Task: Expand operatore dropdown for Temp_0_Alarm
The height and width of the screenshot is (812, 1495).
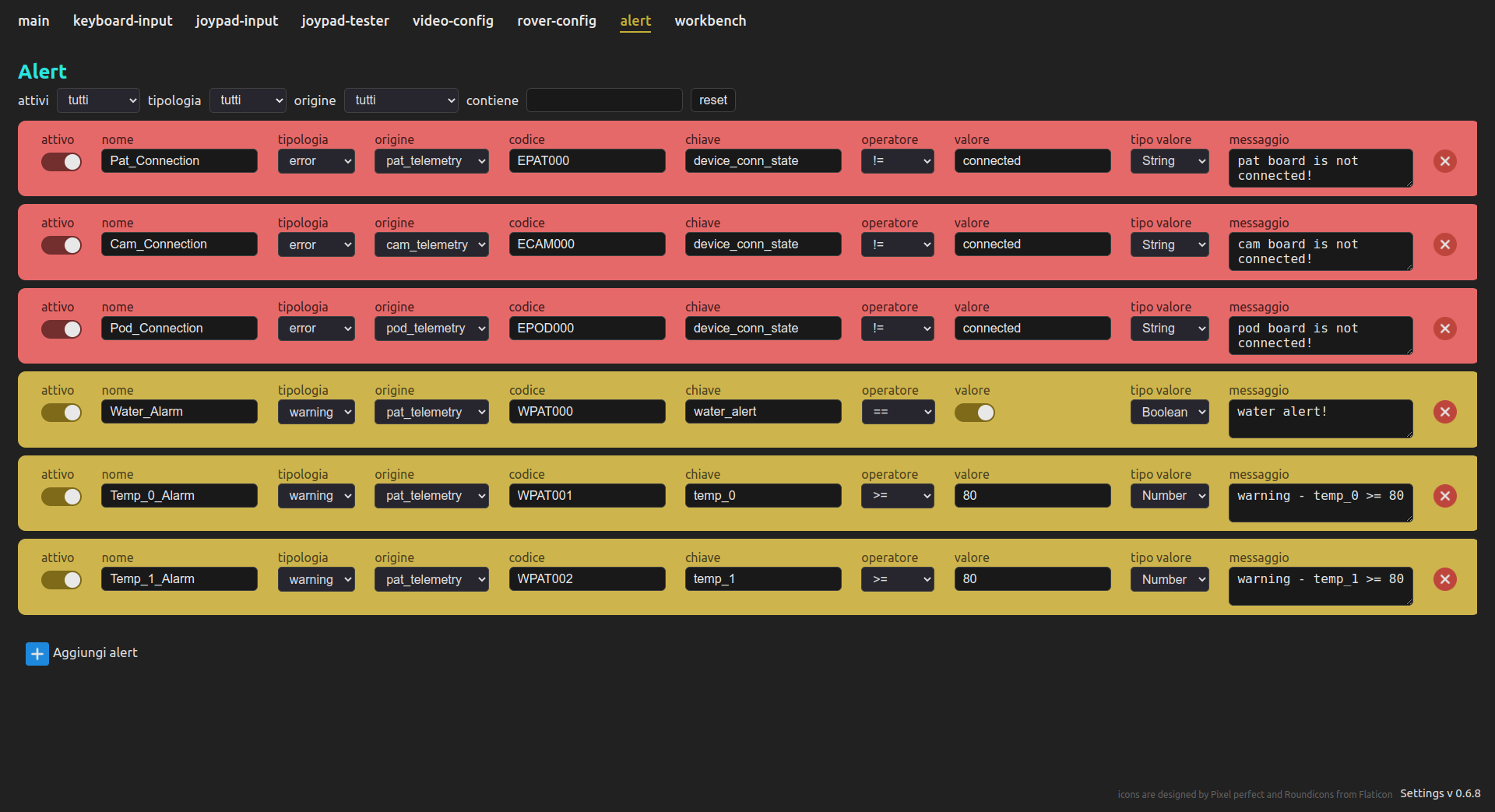Action: (897, 496)
